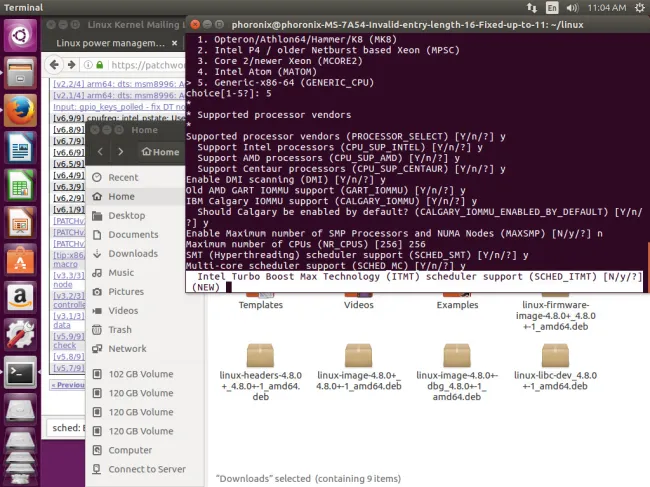The width and height of the screenshot is (650, 487).
Task: Go back in Firefox window
Action: tap(54, 65)
